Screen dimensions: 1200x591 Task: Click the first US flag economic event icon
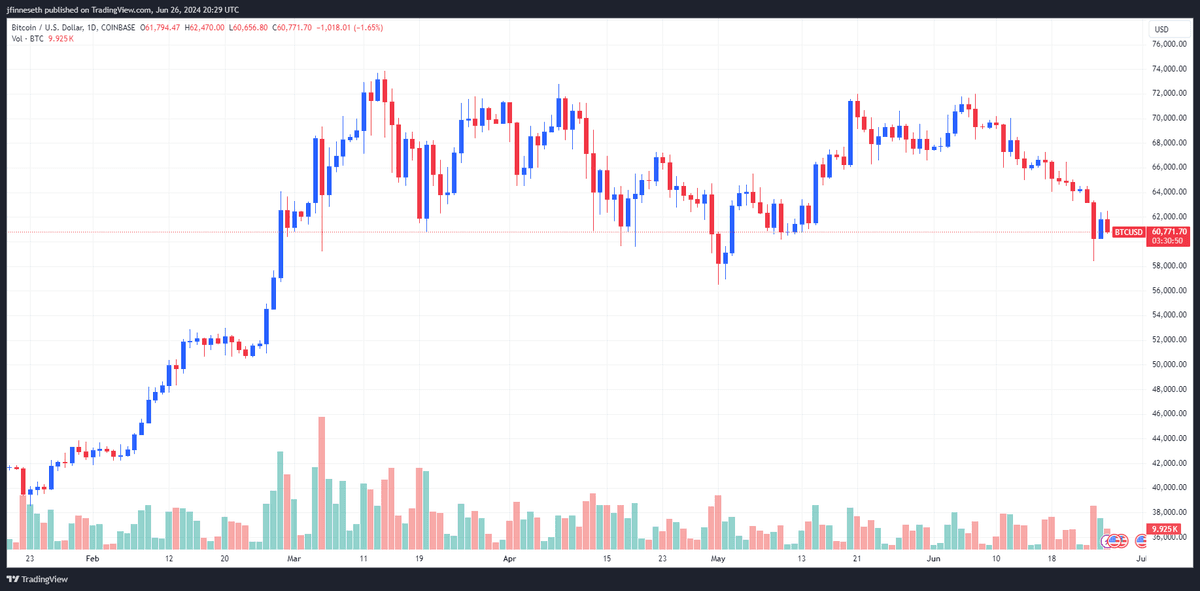click(x=1114, y=541)
